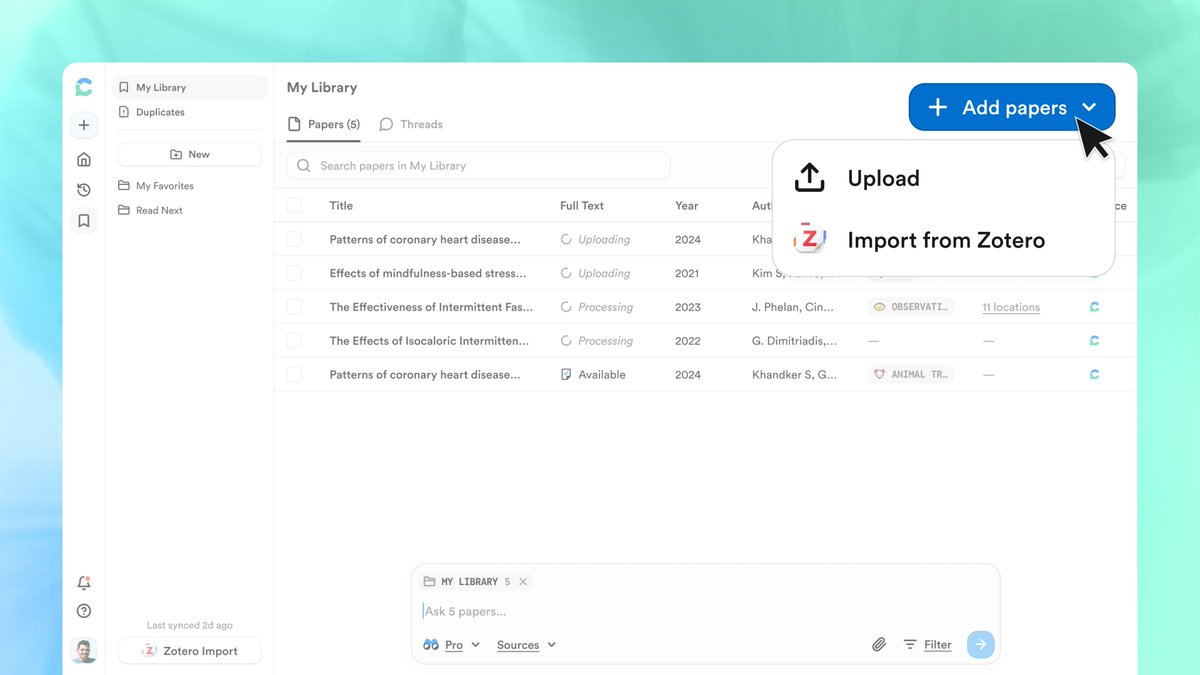Expand the Add papers dropdown chevron
The width and height of the screenshot is (1200, 675).
tap(1090, 108)
